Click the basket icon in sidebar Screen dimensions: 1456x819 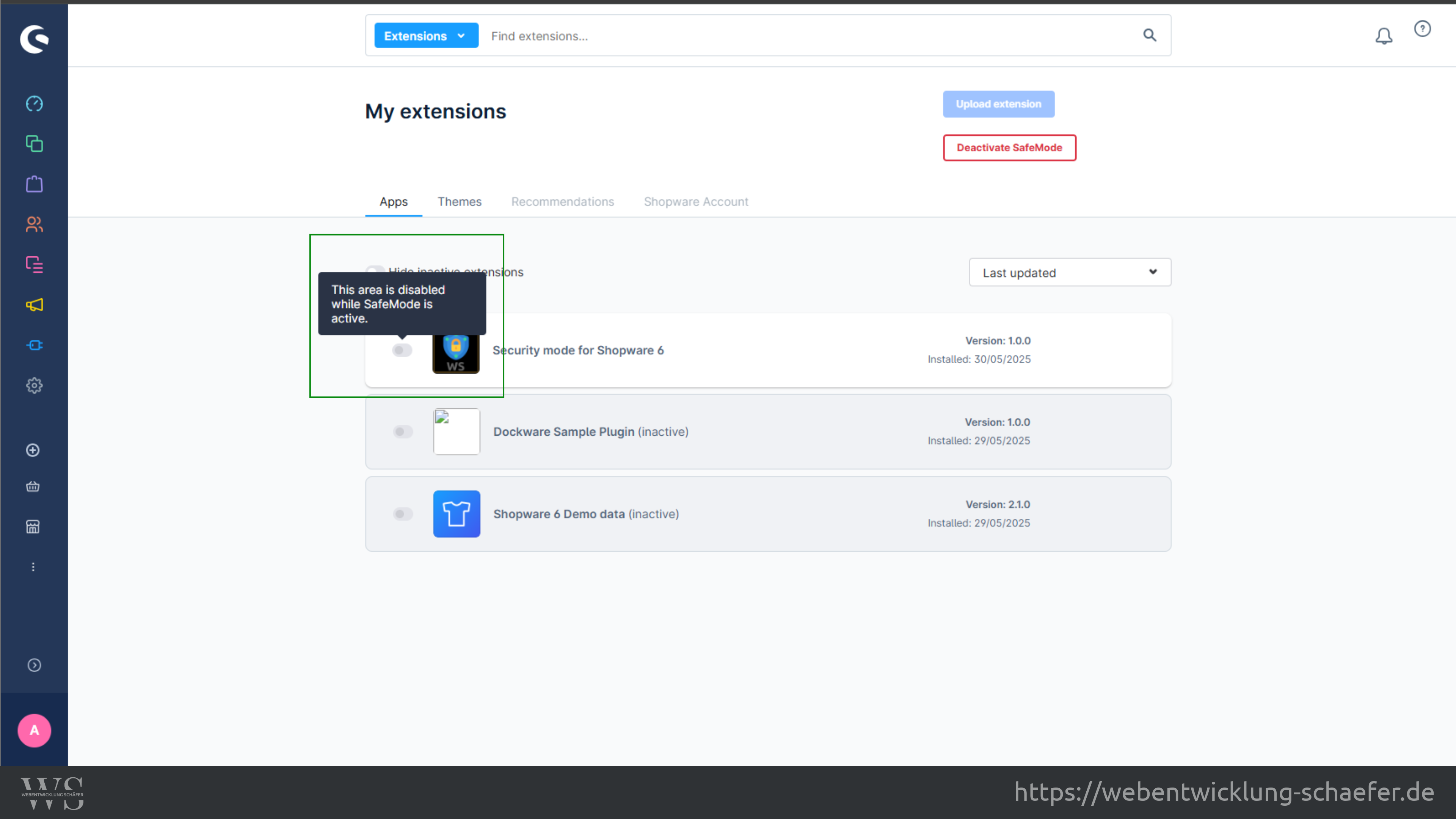pos(33,486)
